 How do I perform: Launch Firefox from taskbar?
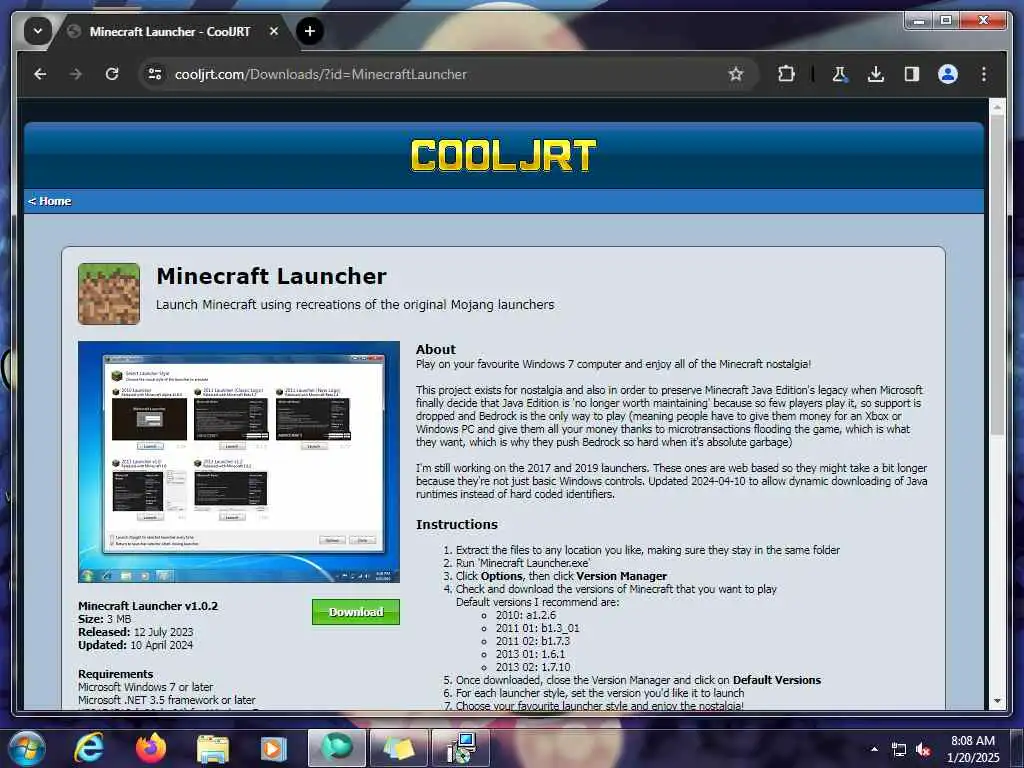point(151,748)
